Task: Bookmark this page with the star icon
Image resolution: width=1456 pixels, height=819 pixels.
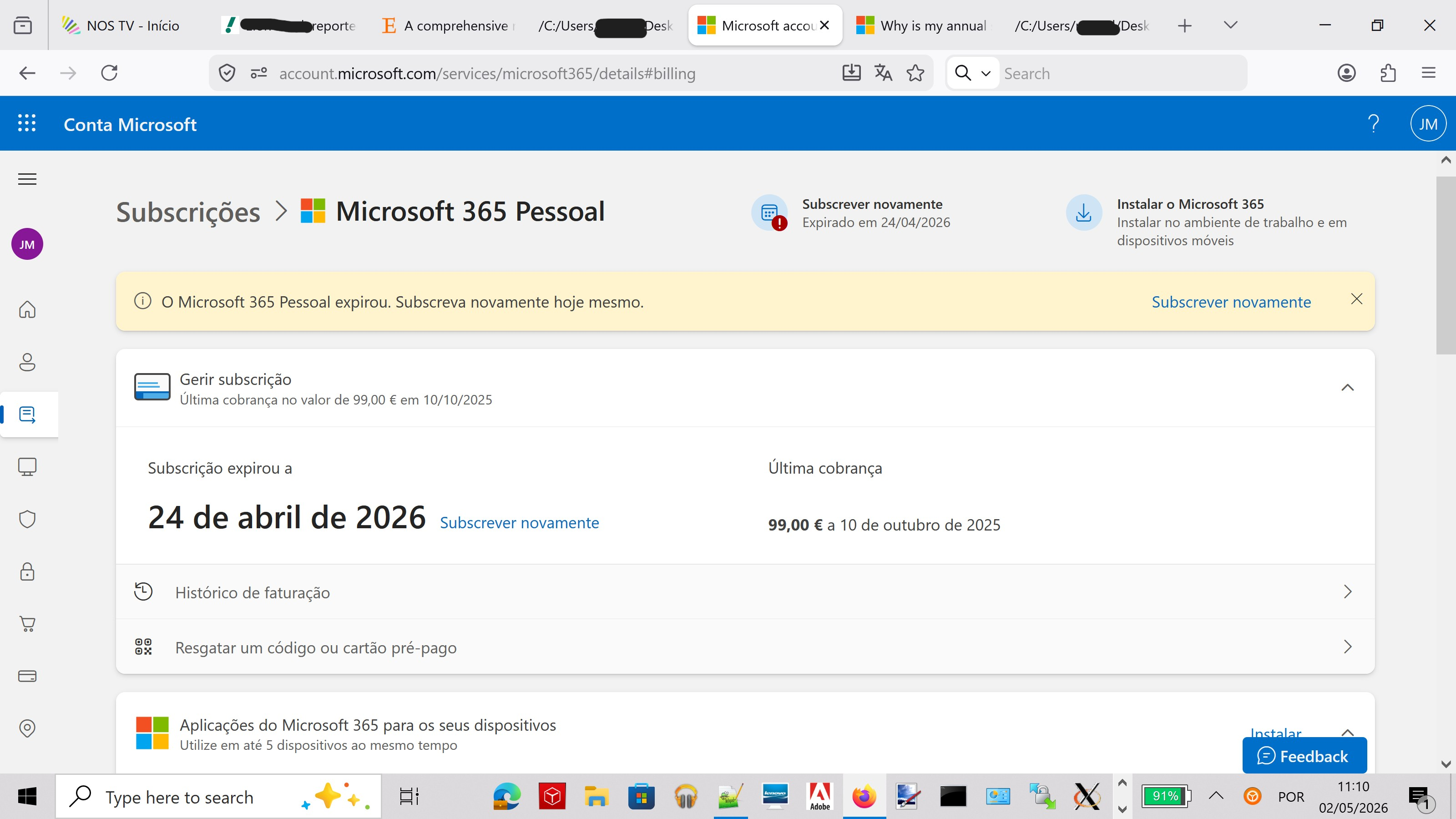Action: click(915, 73)
